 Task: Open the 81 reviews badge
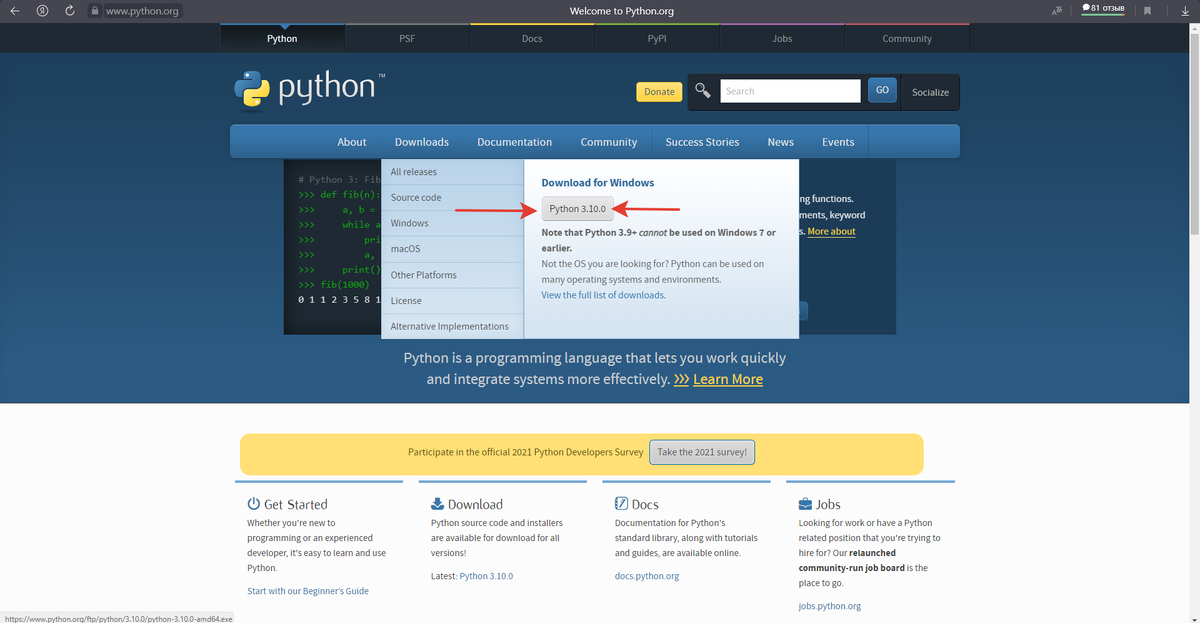(x=1104, y=8)
